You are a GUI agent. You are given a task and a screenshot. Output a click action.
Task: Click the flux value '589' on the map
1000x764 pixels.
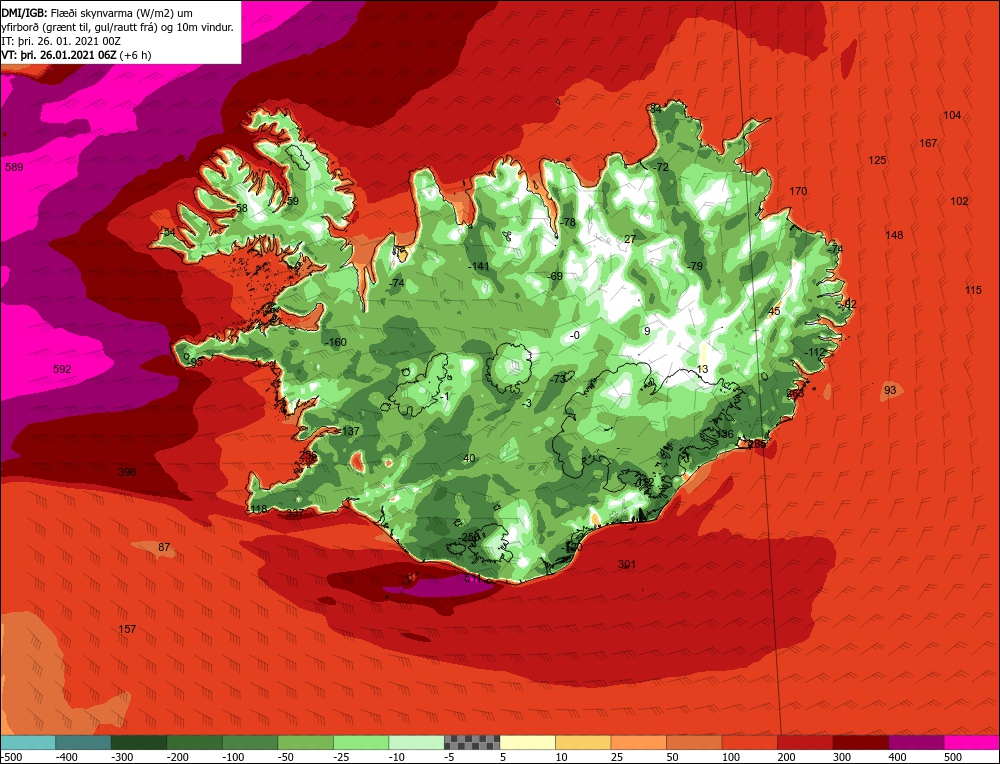point(14,167)
